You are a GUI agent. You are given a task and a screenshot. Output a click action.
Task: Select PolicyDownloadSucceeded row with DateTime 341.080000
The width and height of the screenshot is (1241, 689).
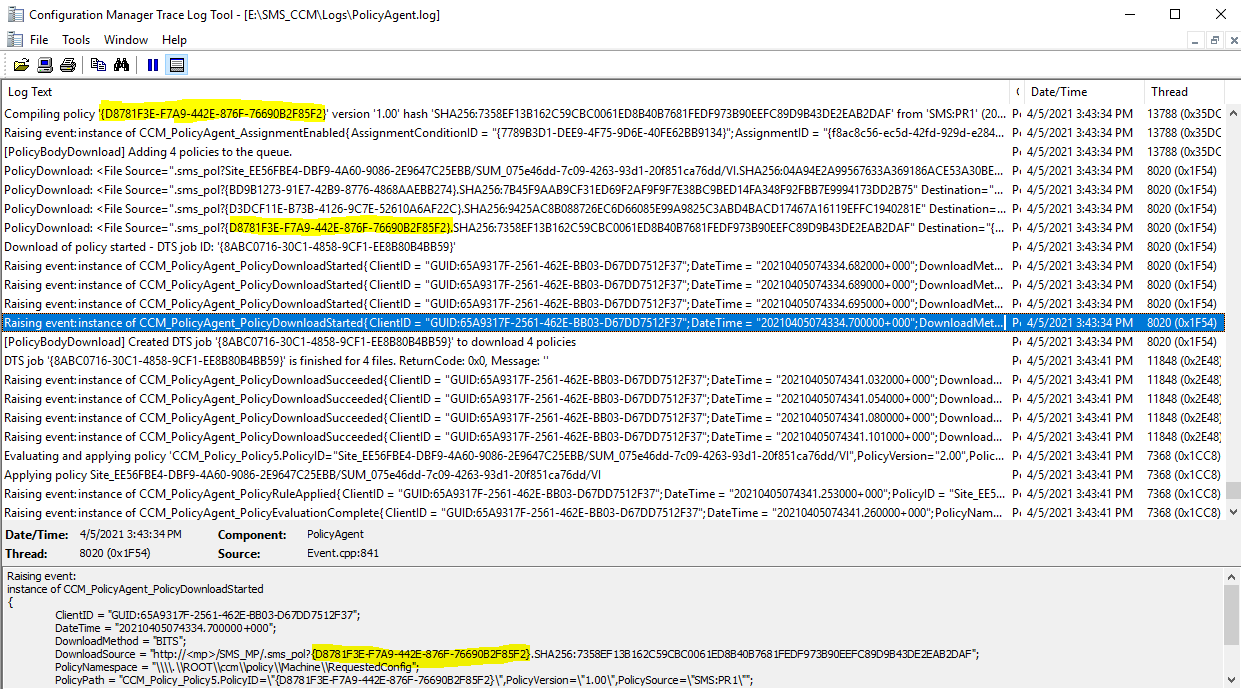point(612,418)
